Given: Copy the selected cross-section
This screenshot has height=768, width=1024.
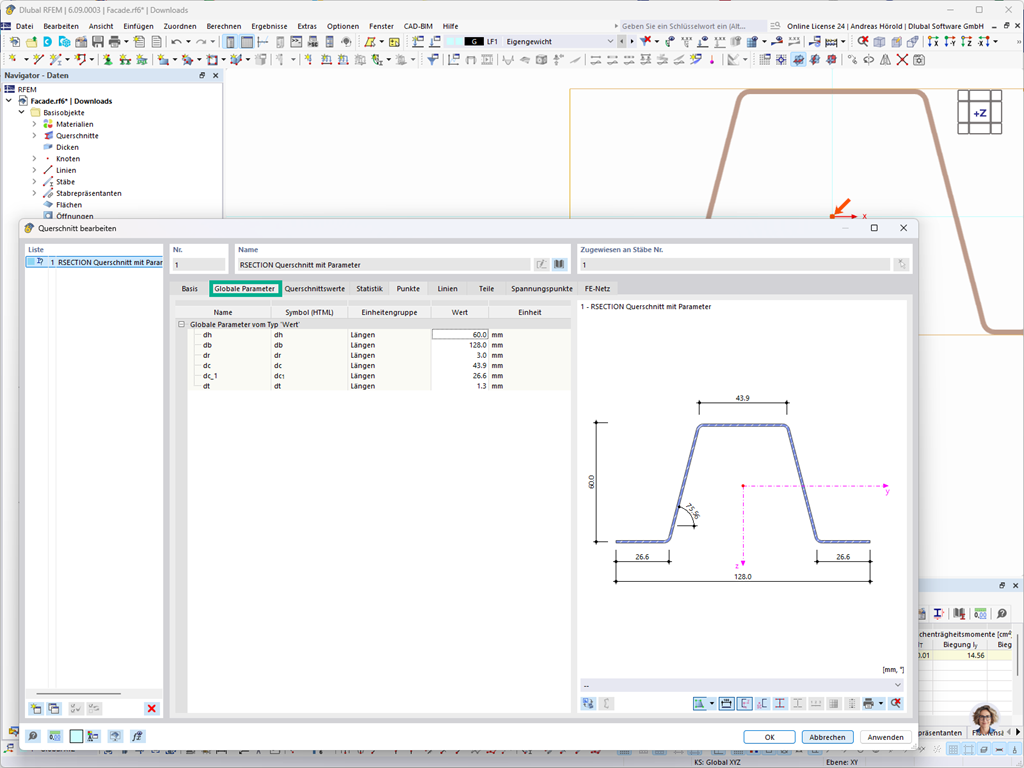Looking at the screenshot, I should (x=54, y=708).
